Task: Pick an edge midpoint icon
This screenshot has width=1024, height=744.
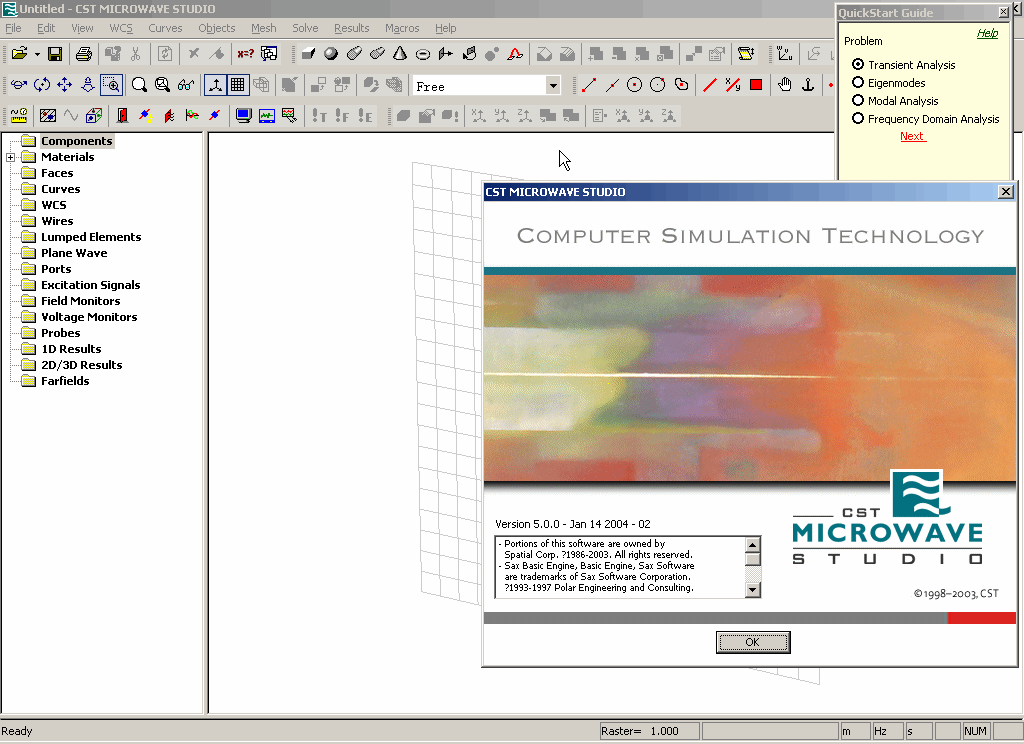Action: tap(612, 84)
